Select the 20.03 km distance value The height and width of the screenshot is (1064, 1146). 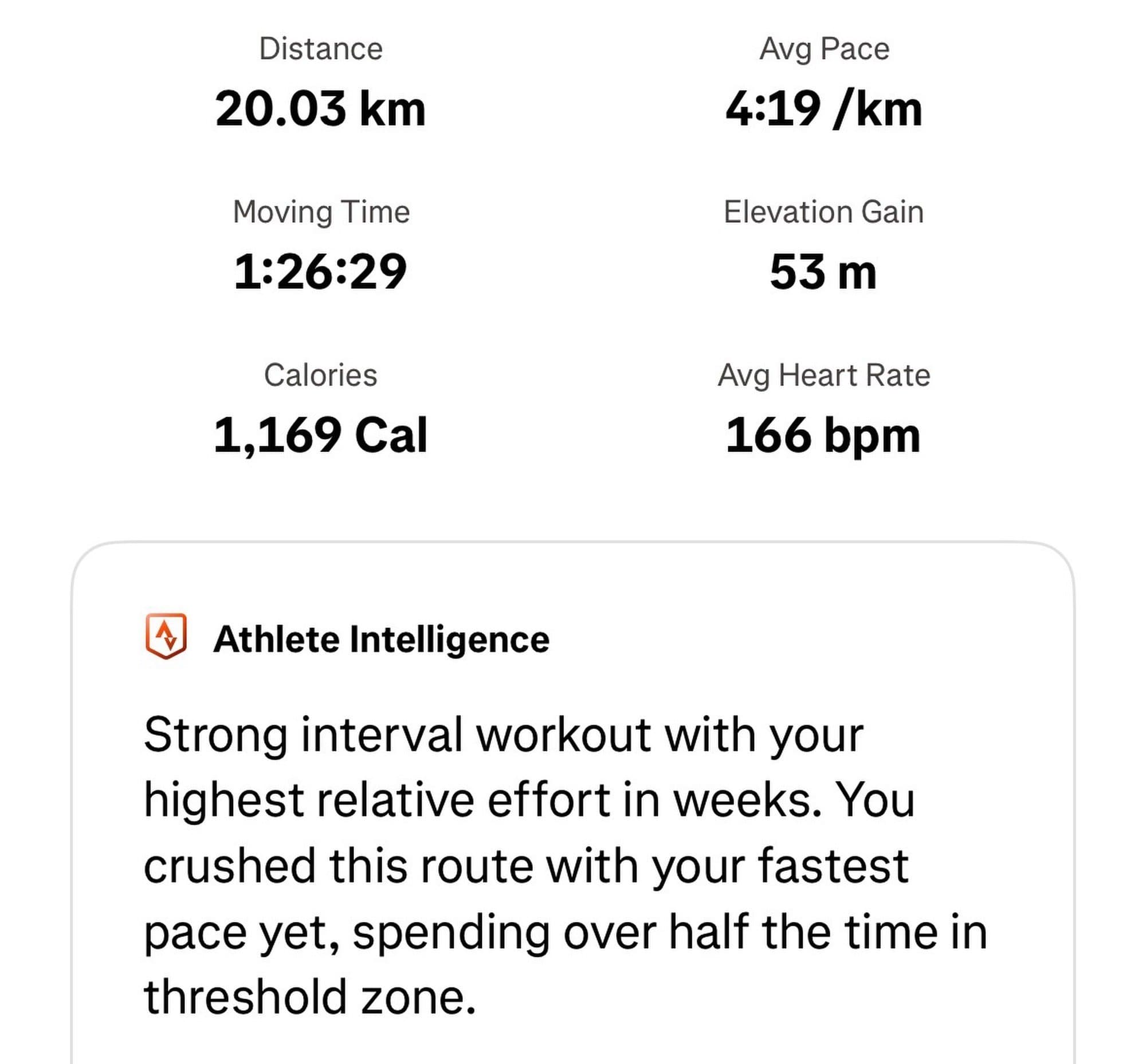pyautogui.click(x=320, y=109)
